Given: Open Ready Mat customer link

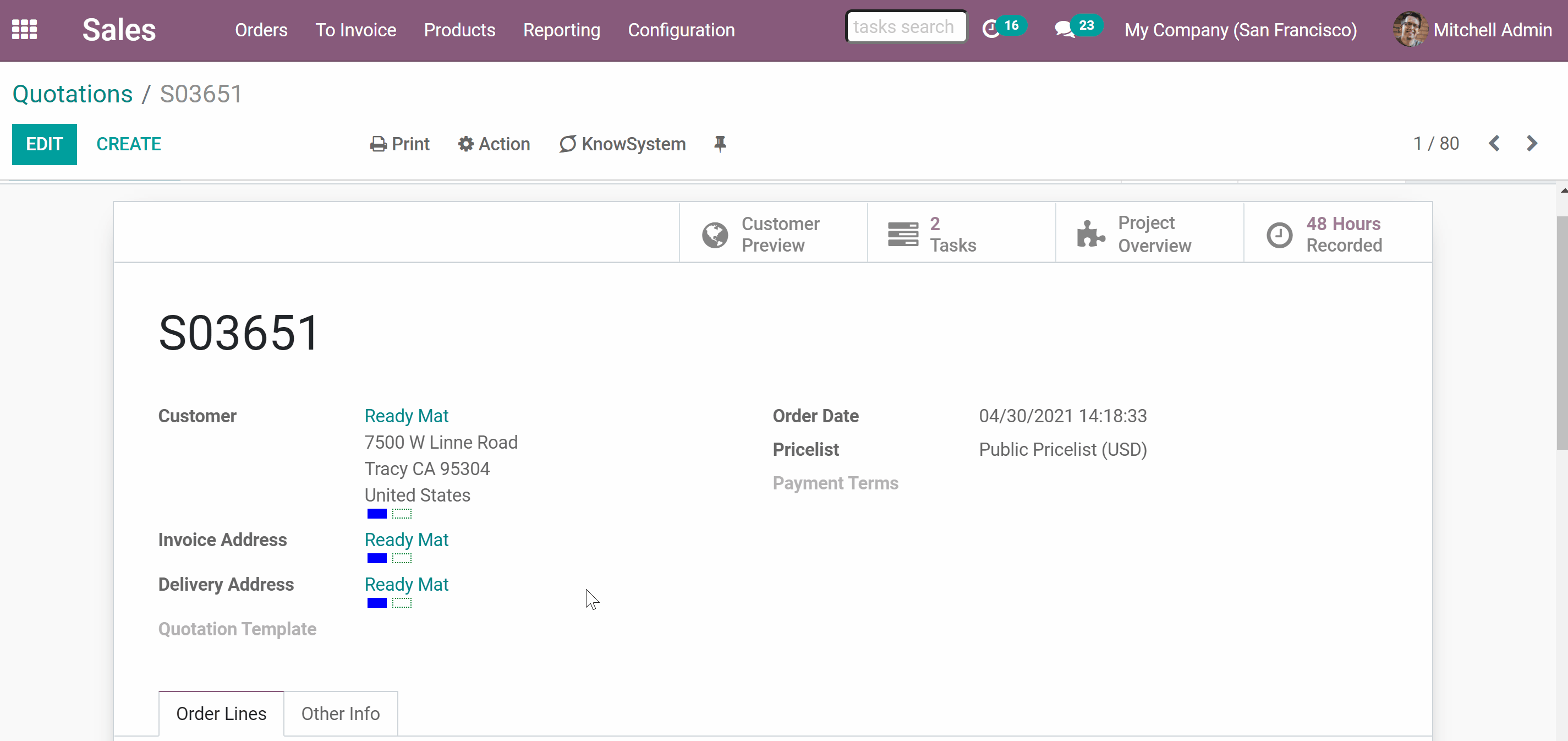Looking at the screenshot, I should (406, 416).
